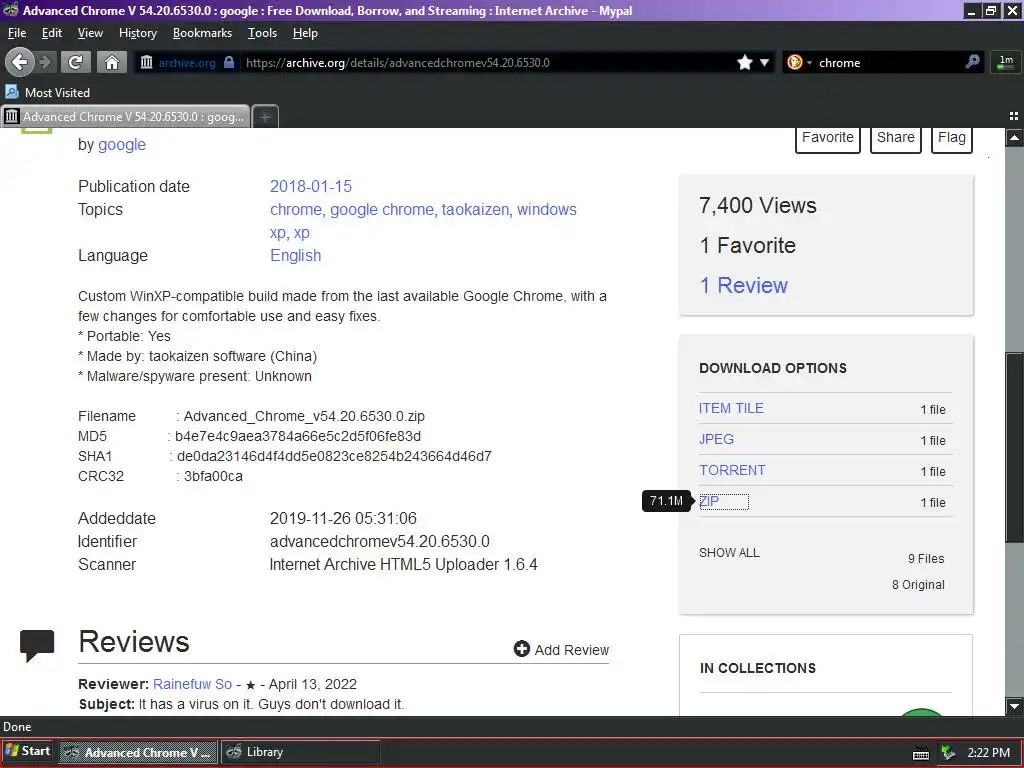The image size is (1024, 768).
Task: Open a new tab with plus button
Action: pos(265,117)
